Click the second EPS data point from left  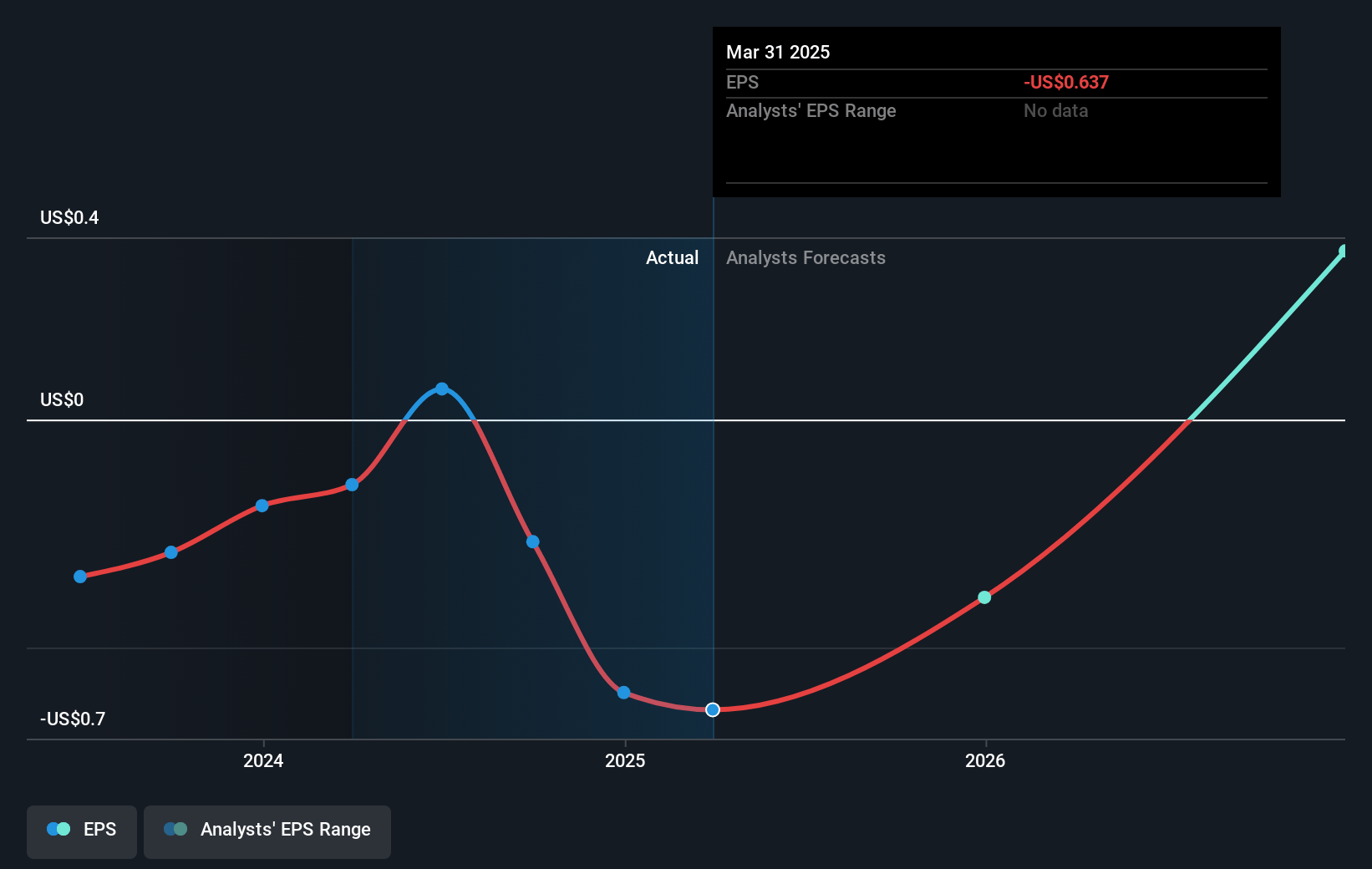point(171,552)
